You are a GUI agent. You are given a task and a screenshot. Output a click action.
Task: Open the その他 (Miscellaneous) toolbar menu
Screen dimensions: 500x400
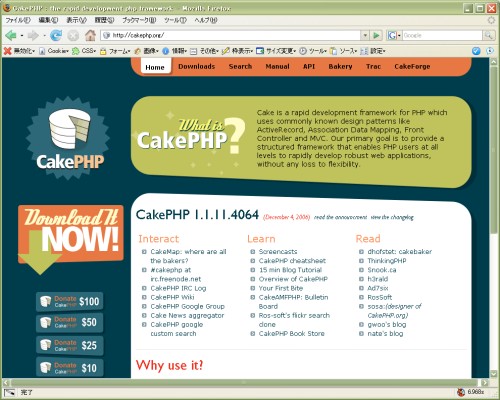pyautogui.click(x=204, y=51)
